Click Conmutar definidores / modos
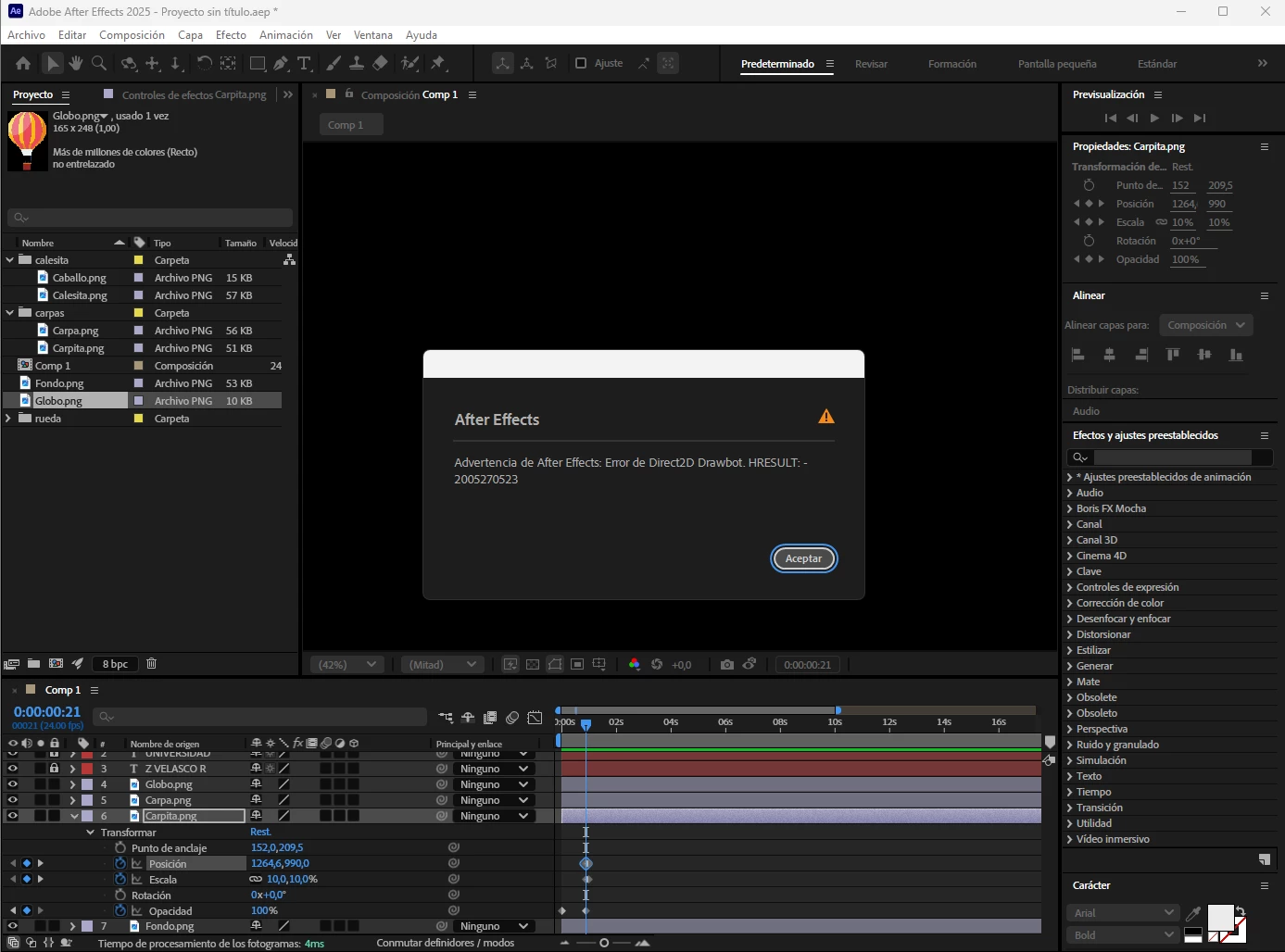Screen dimensions: 1285x952 point(445,943)
